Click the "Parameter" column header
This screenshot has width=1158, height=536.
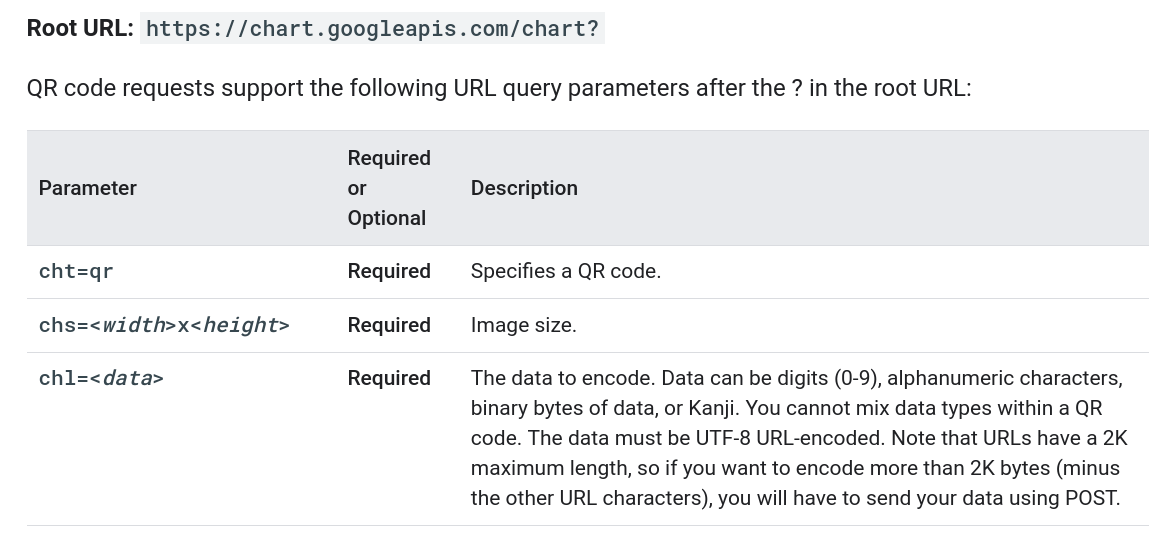coord(88,188)
